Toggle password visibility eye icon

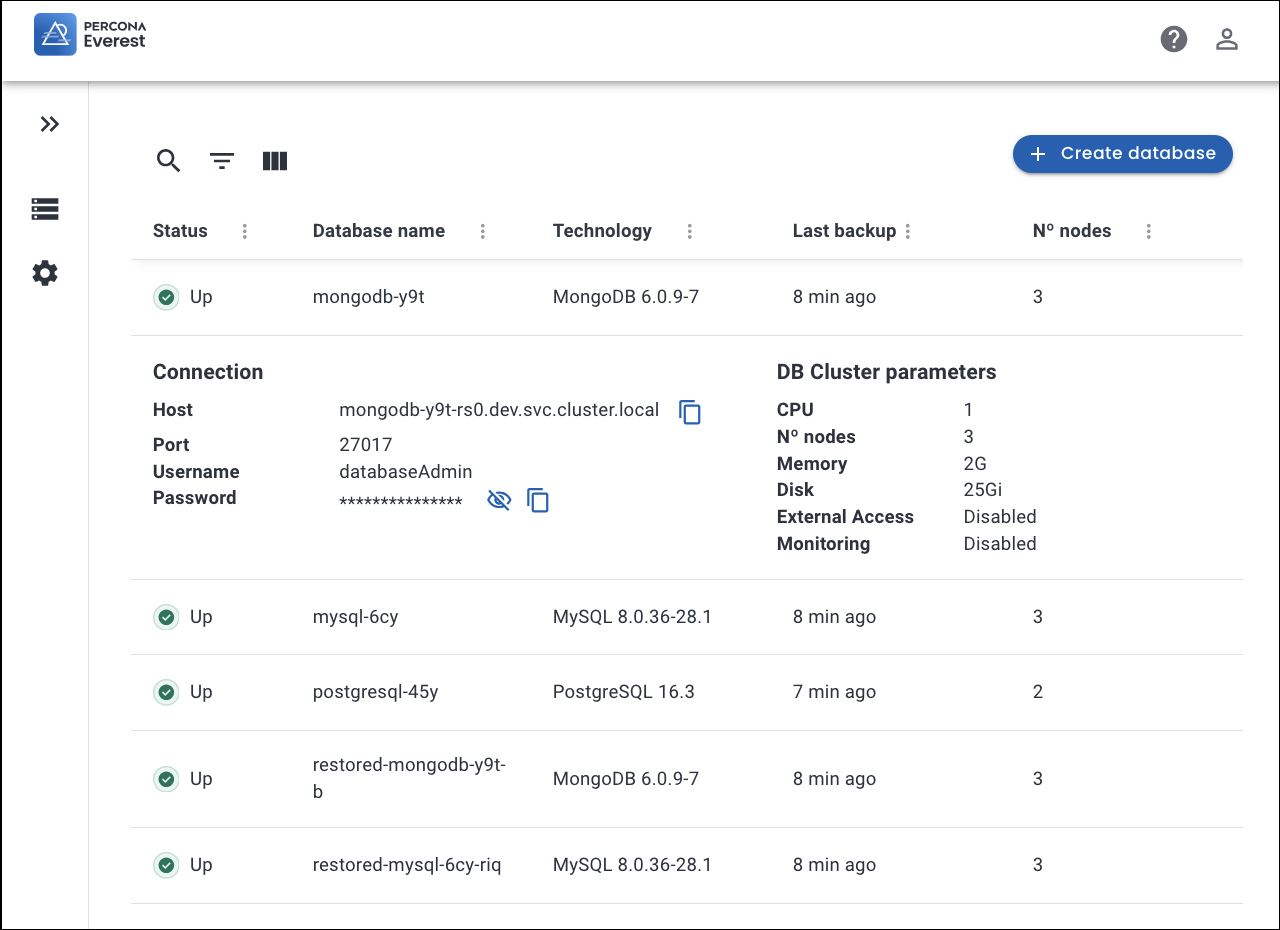click(498, 501)
